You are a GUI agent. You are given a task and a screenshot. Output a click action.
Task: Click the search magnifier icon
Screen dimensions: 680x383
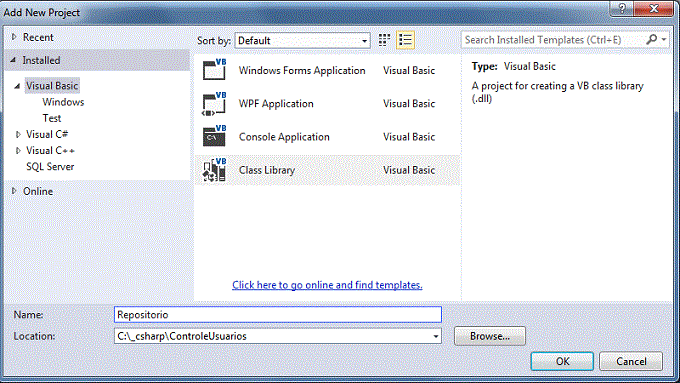(x=651, y=39)
